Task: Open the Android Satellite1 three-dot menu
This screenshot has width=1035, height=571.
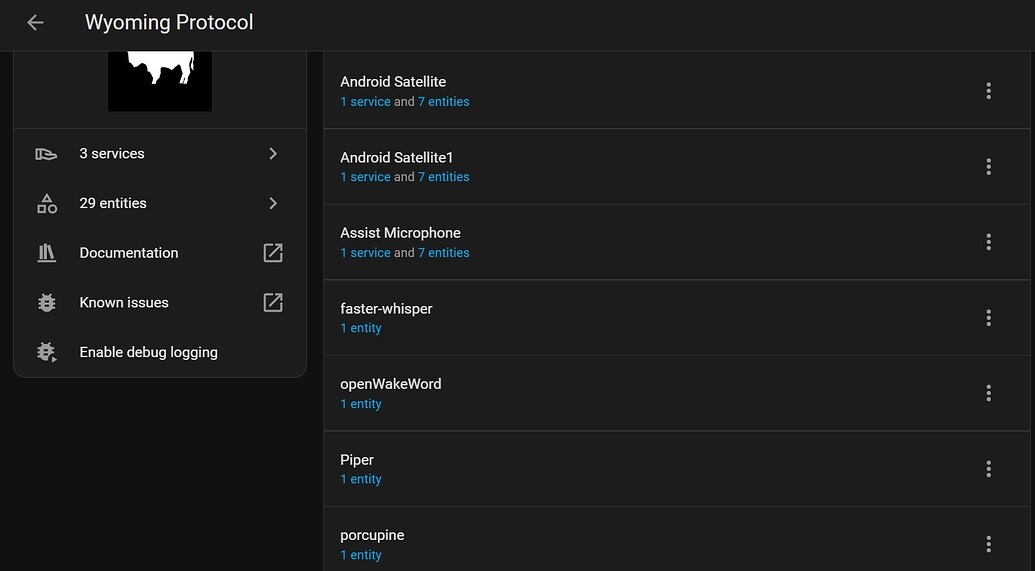Action: coord(988,167)
